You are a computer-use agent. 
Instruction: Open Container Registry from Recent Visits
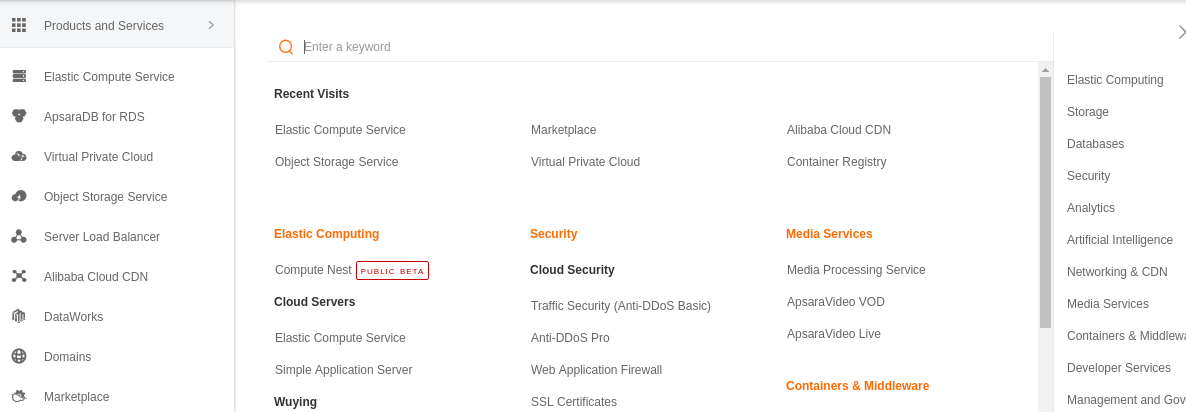click(x=837, y=162)
